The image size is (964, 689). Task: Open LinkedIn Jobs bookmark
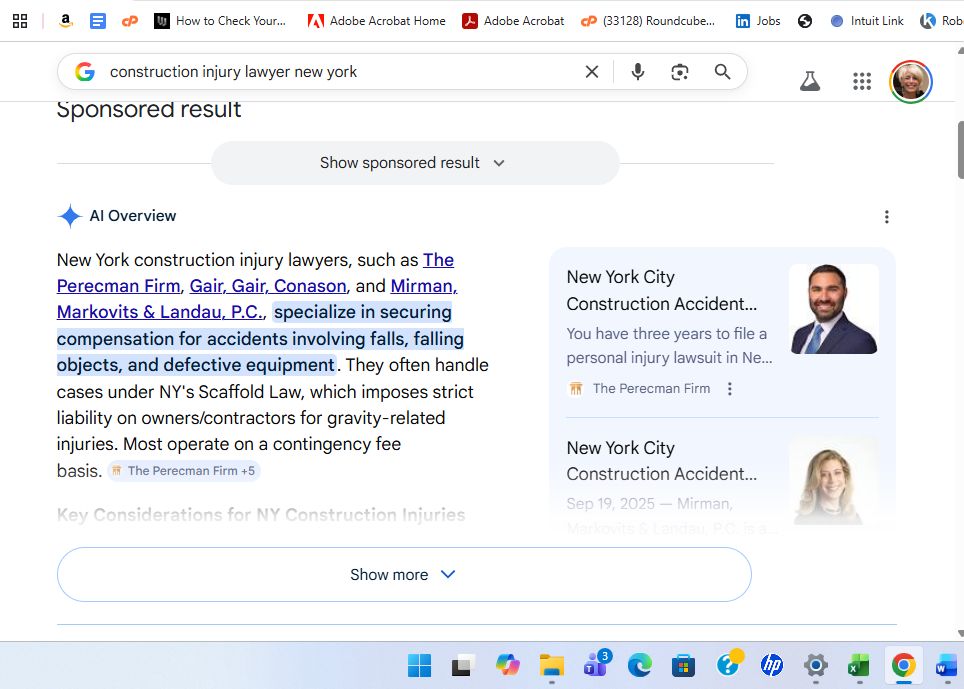(758, 21)
